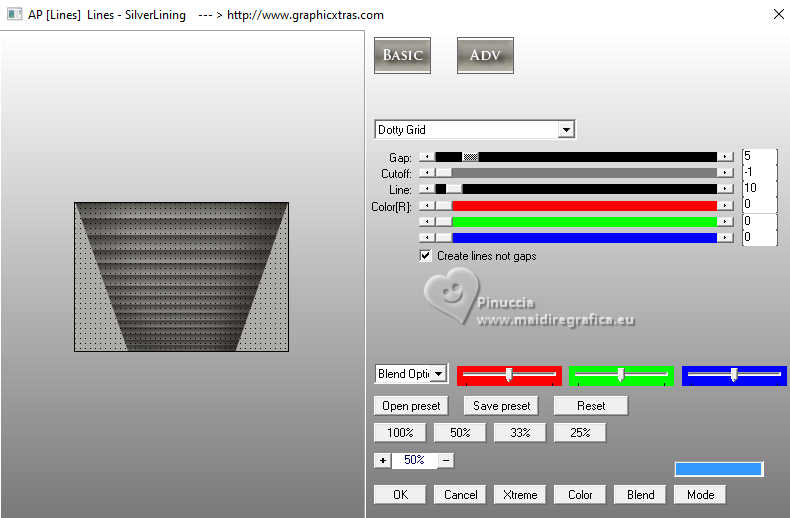790x518 pixels.
Task: Click the Blend button
Action: pyautogui.click(x=640, y=495)
